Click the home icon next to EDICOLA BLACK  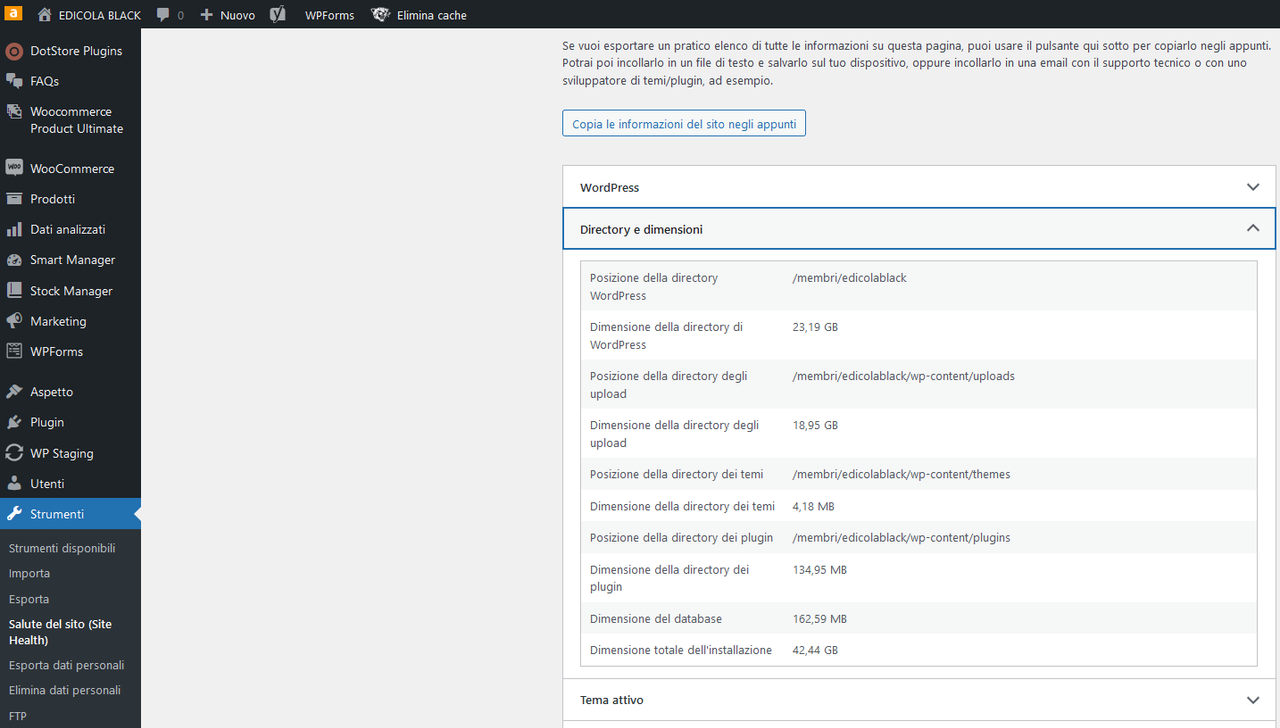(x=45, y=15)
